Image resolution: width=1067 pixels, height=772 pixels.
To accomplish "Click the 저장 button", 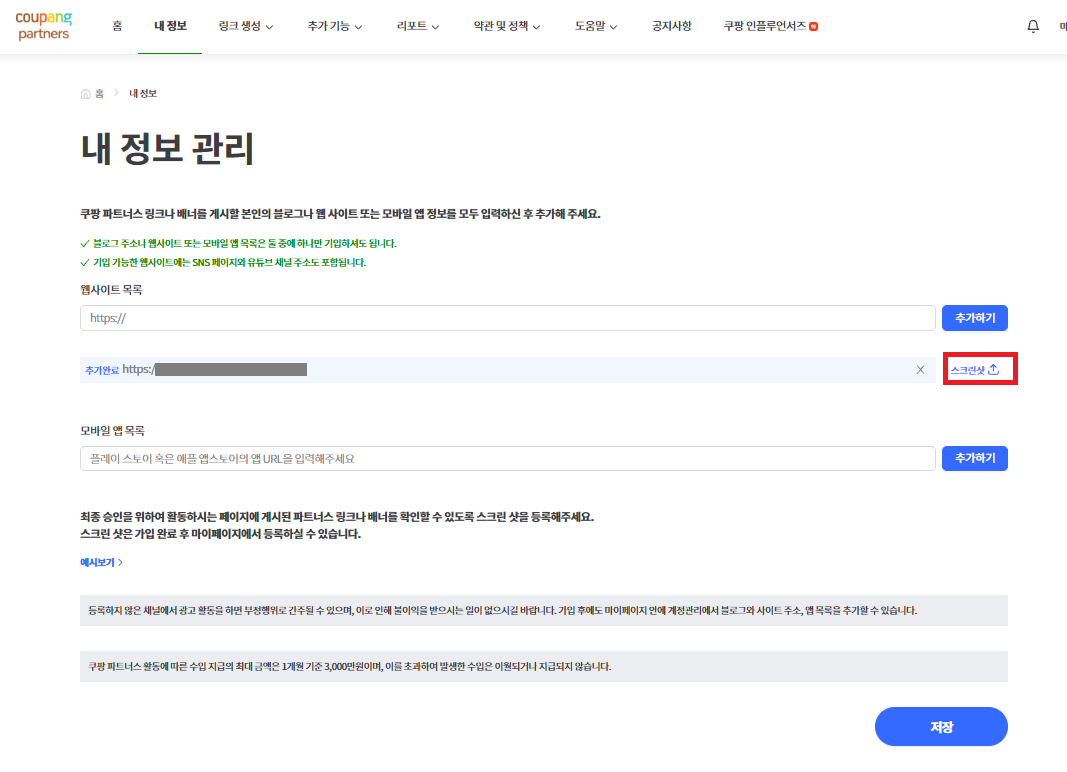I will pyautogui.click(x=941, y=726).
